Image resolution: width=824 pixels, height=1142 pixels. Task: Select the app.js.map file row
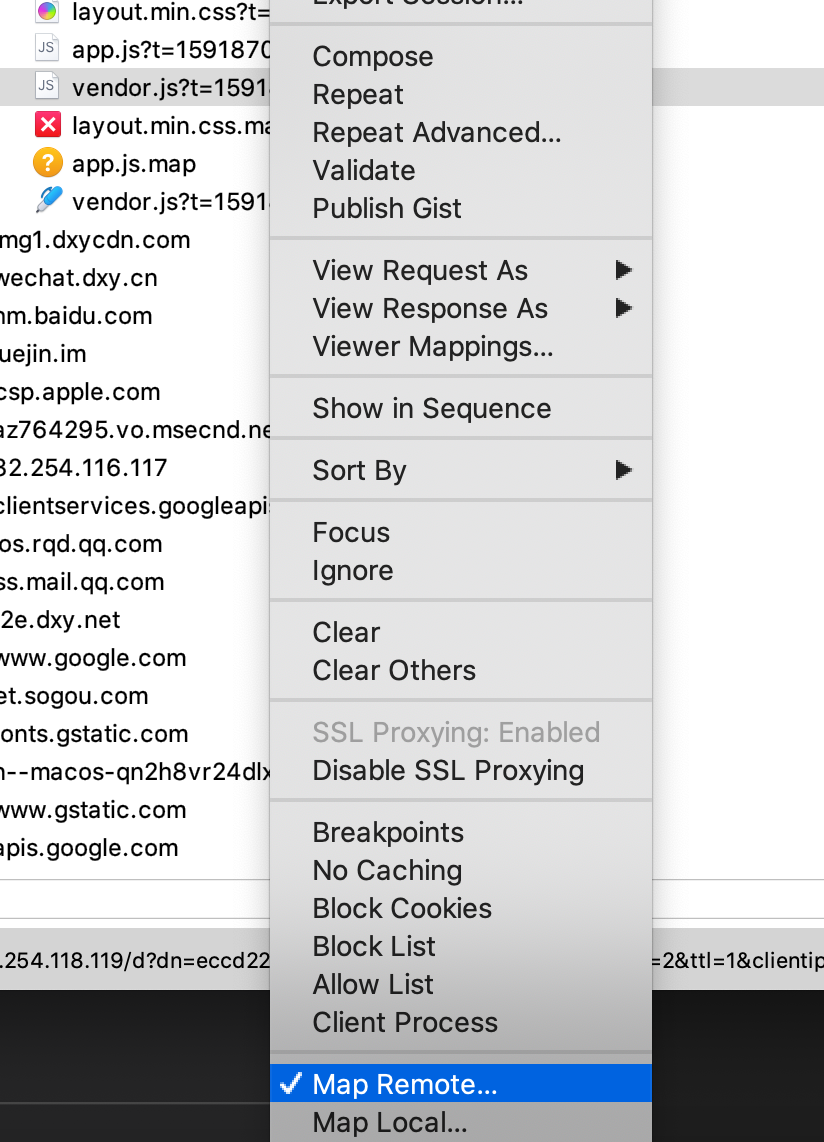point(133,164)
